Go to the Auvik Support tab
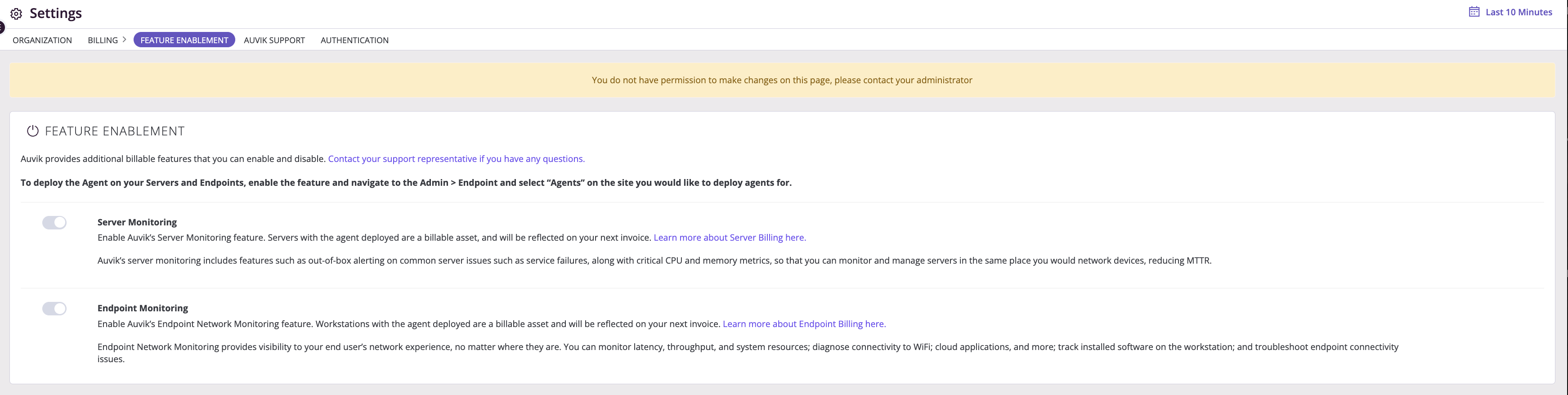 (274, 40)
